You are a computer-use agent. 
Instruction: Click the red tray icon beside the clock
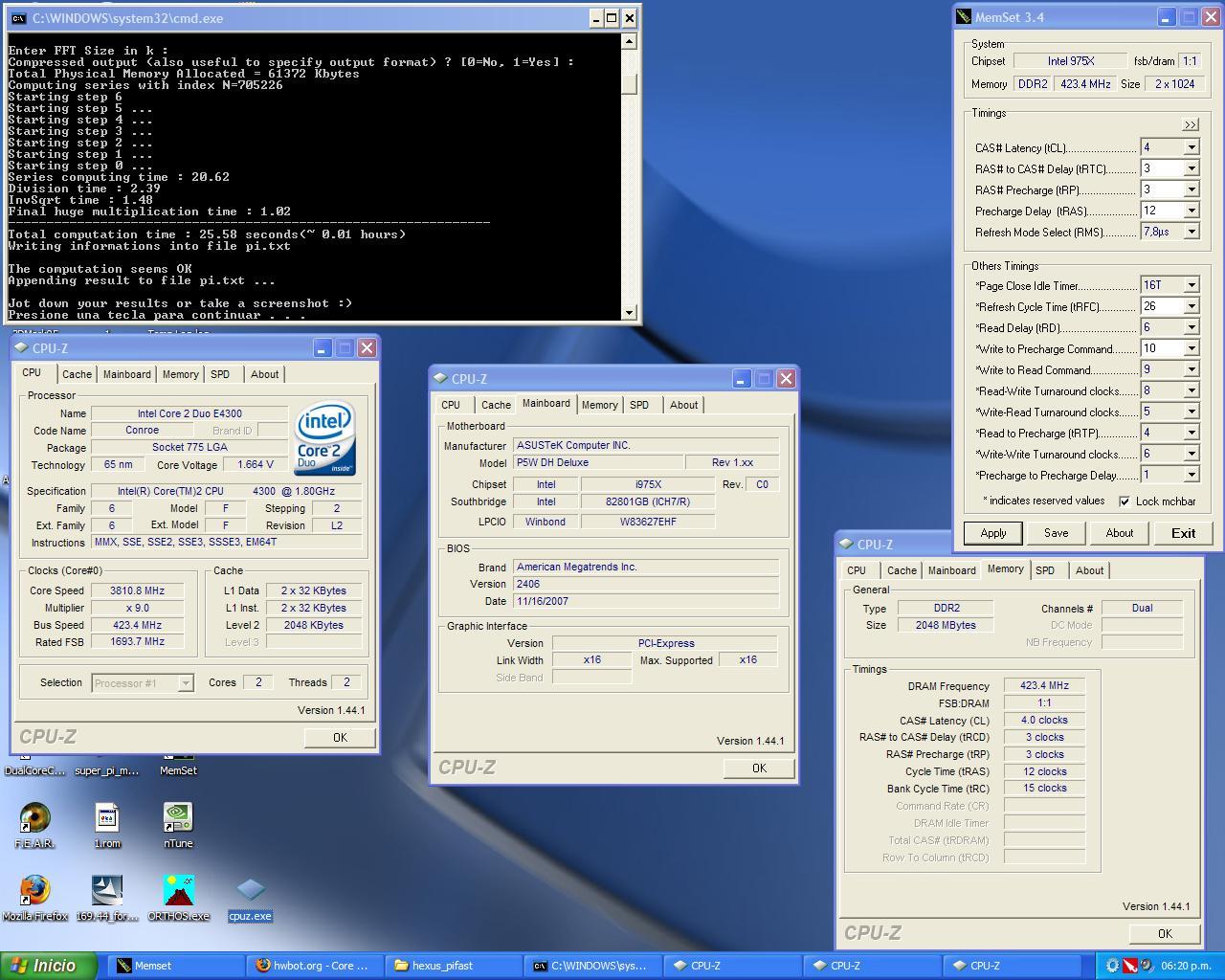coord(1129,966)
